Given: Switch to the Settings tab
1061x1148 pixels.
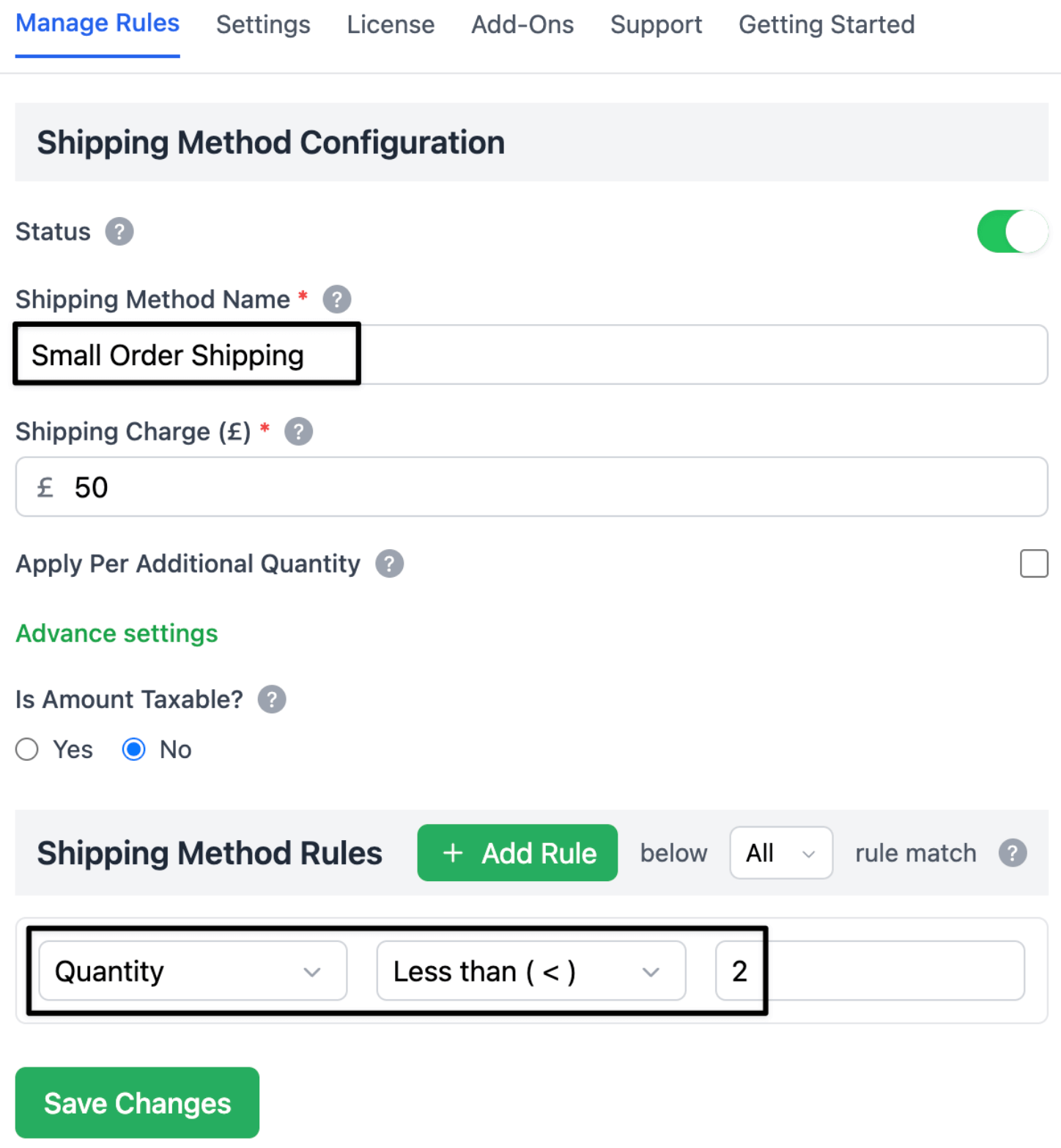Looking at the screenshot, I should [263, 25].
